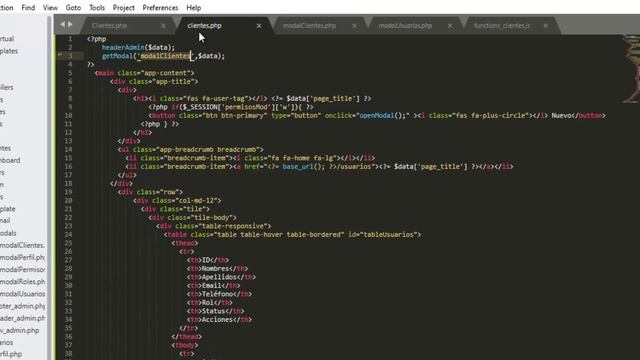Viewport: 640px width, 360px height.
Task: Open the Goto menu
Action: pyautogui.click(x=73, y=7)
